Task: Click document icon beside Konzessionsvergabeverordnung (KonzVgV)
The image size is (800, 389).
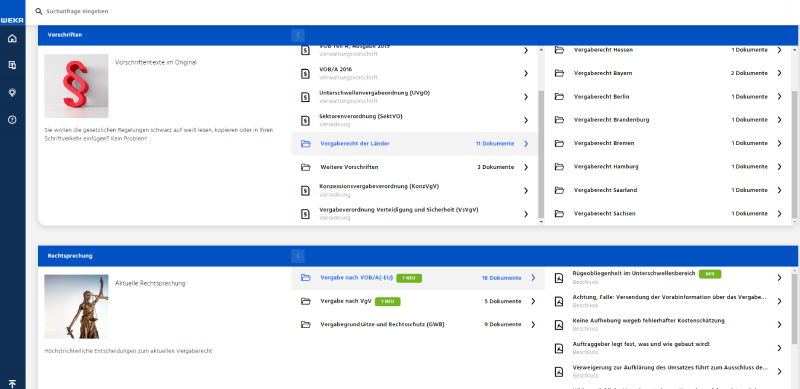Action: 305,191
